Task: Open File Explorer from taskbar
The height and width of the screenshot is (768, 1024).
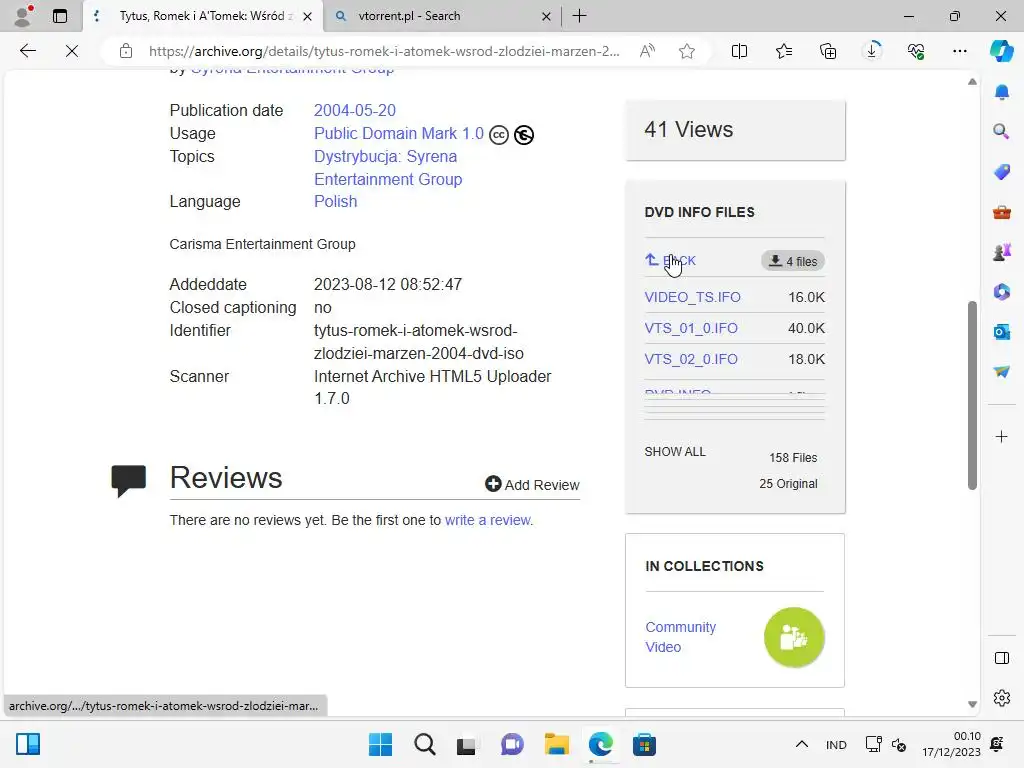Action: tap(556, 744)
